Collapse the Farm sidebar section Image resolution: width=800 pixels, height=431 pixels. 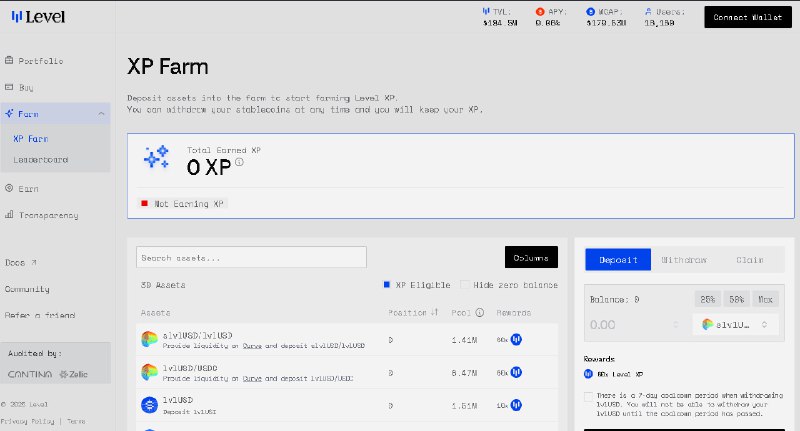[x=101, y=115]
